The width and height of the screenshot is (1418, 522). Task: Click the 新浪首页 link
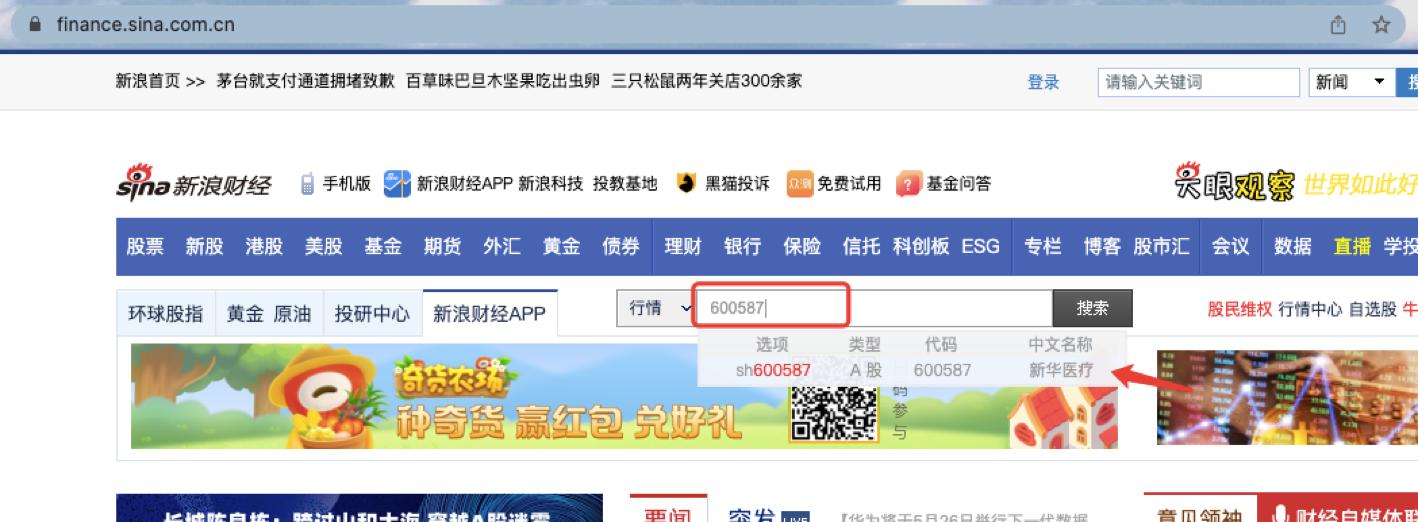pyautogui.click(x=148, y=81)
